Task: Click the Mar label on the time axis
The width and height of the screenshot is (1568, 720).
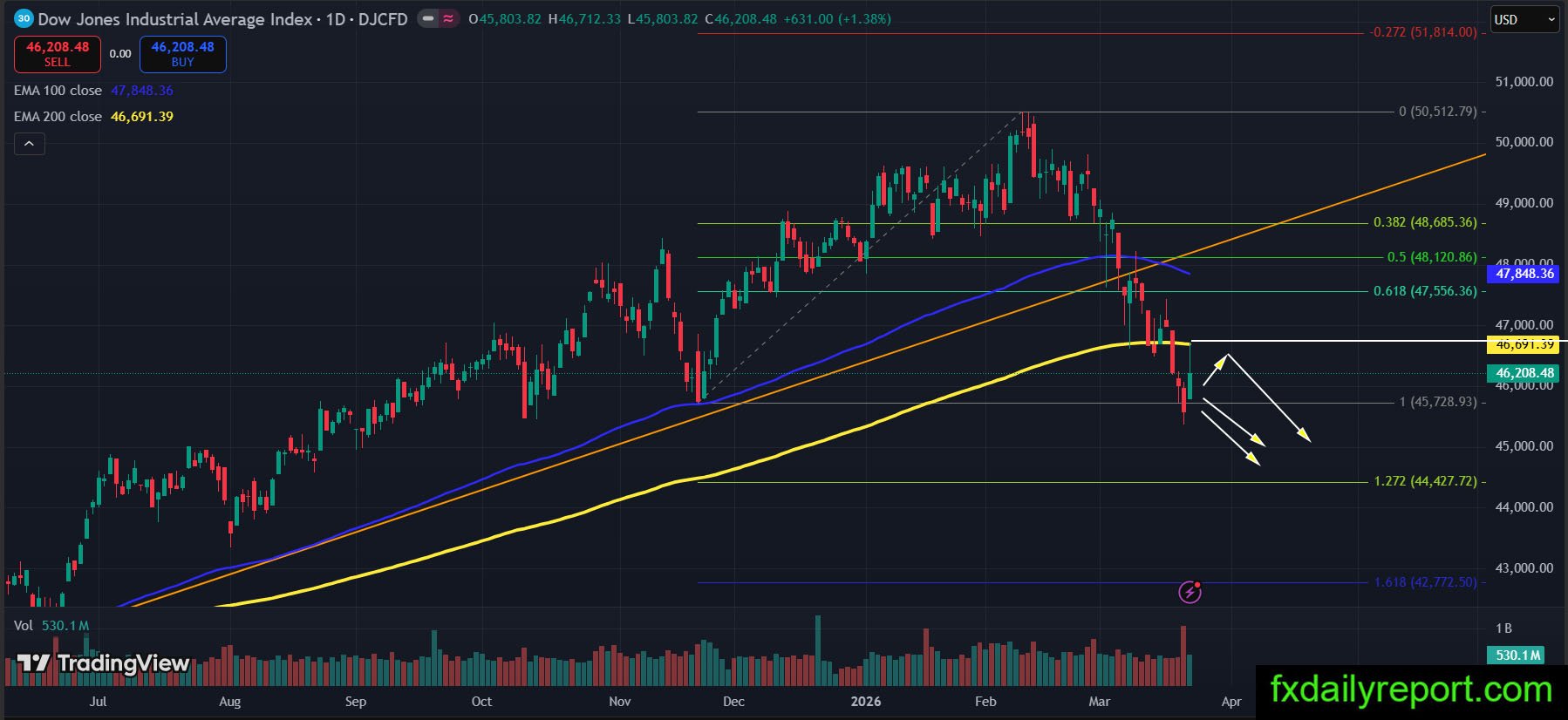Action: tap(1100, 702)
